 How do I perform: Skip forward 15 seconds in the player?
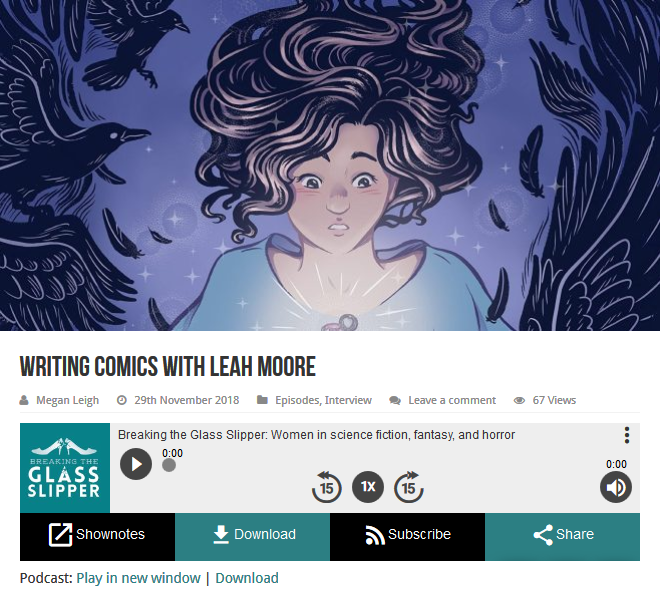pos(409,487)
